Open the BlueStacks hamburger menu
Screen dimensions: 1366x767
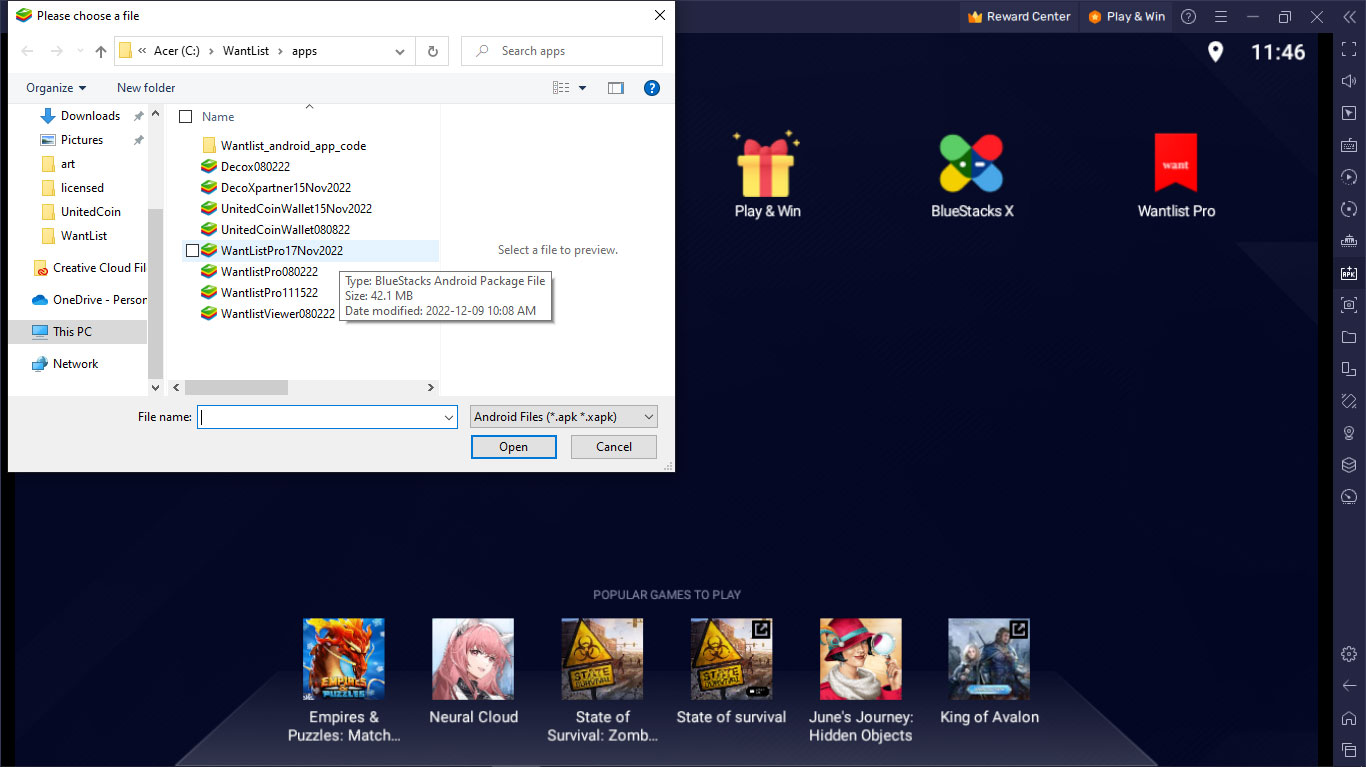click(x=1220, y=16)
